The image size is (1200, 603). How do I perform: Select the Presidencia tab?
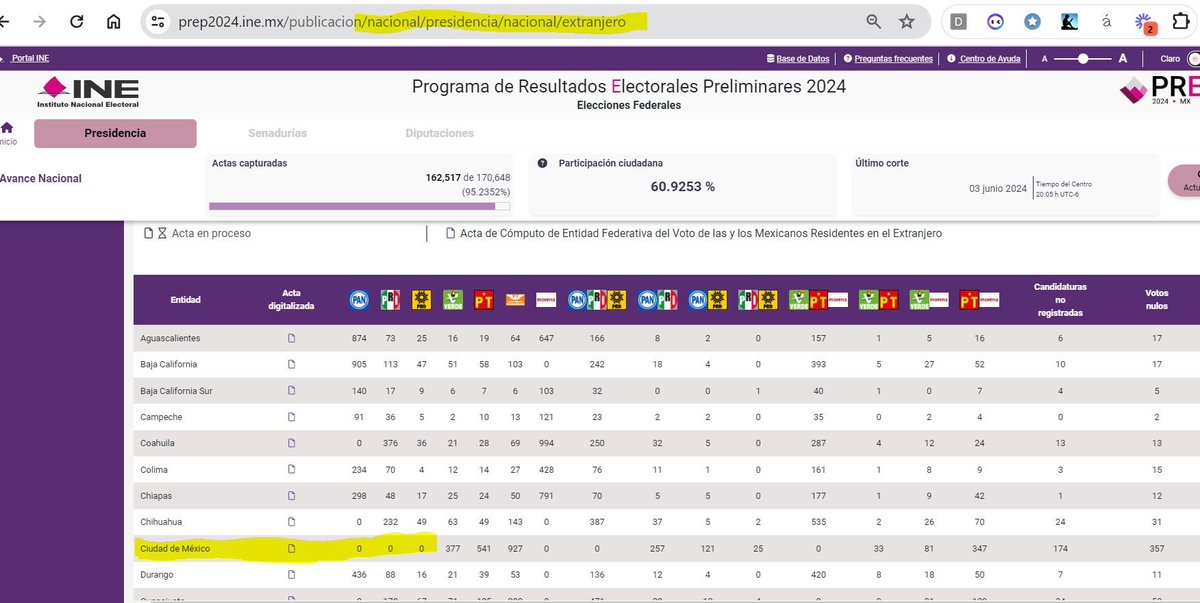pyautogui.click(x=115, y=133)
